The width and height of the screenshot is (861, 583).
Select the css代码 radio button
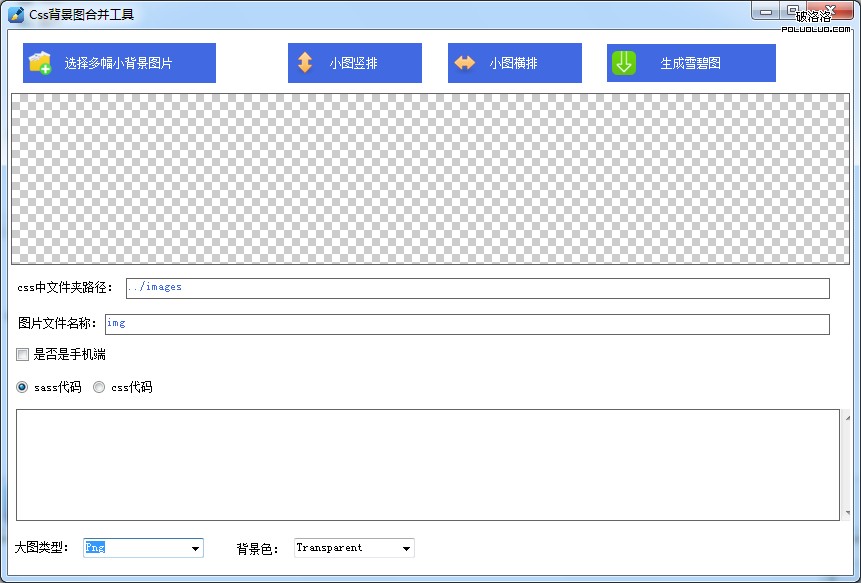tap(99, 387)
